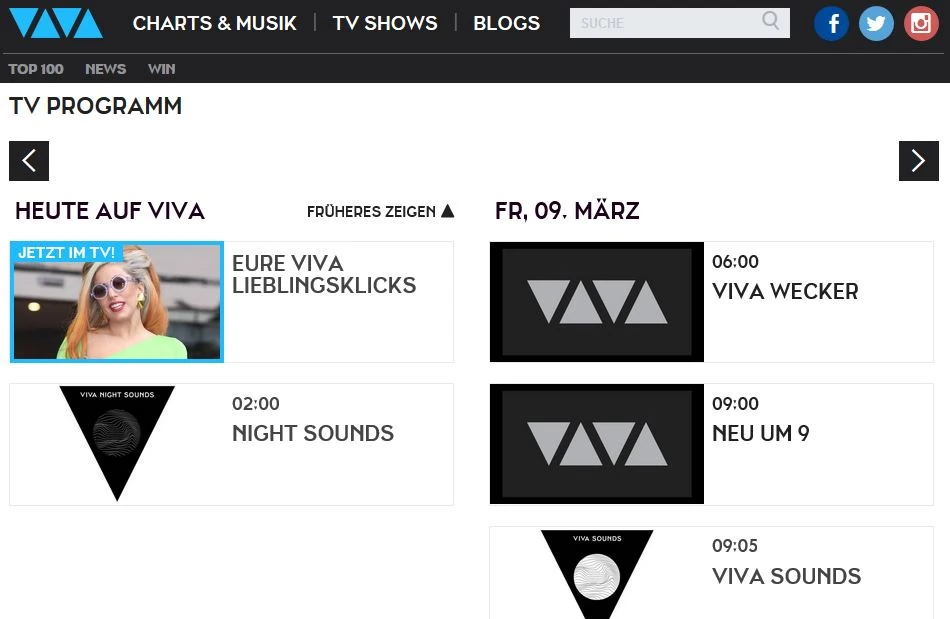950x619 pixels.
Task: Focus the Suche search field
Action: click(x=665, y=23)
